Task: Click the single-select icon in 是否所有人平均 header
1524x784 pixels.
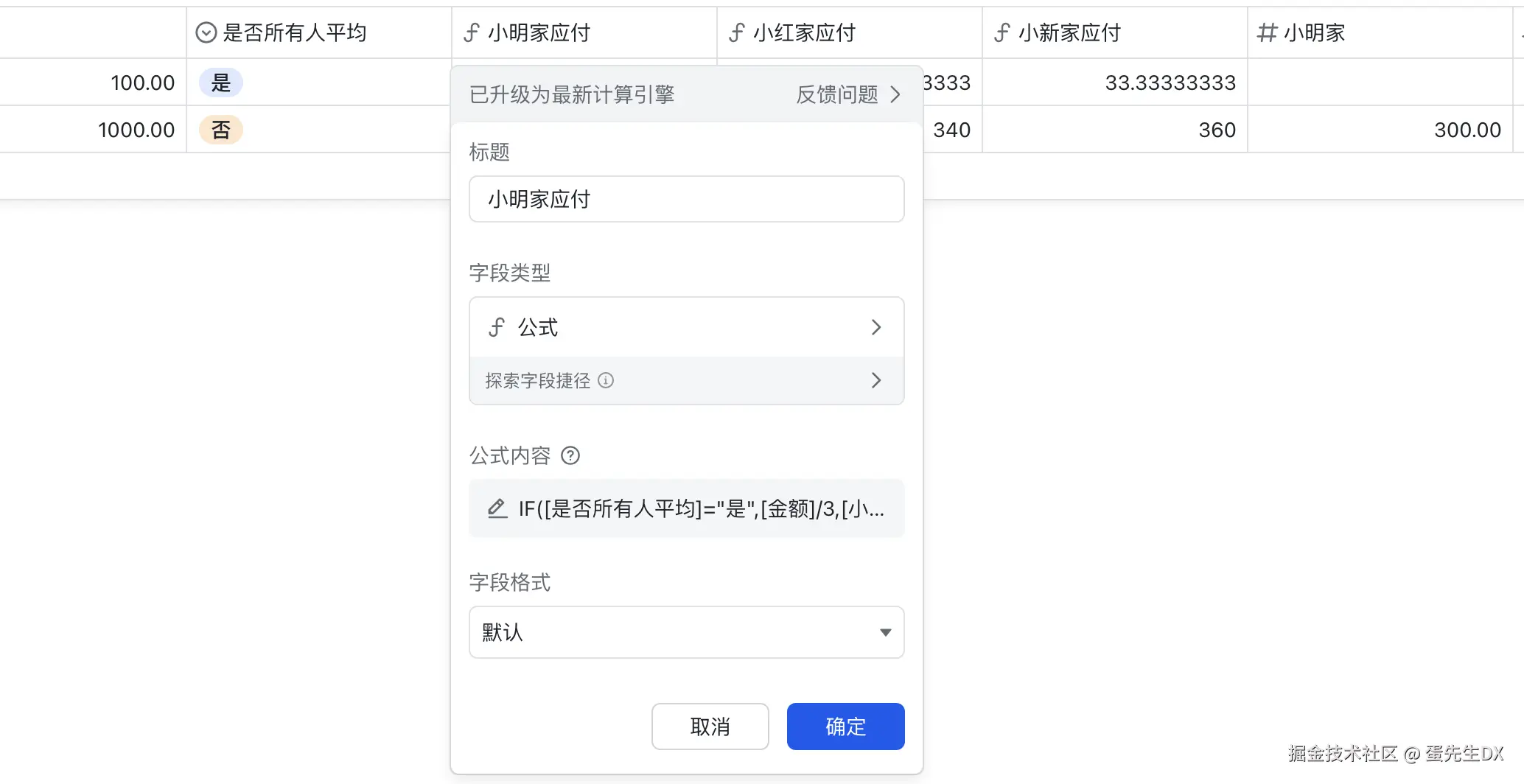Action: (206, 32)
